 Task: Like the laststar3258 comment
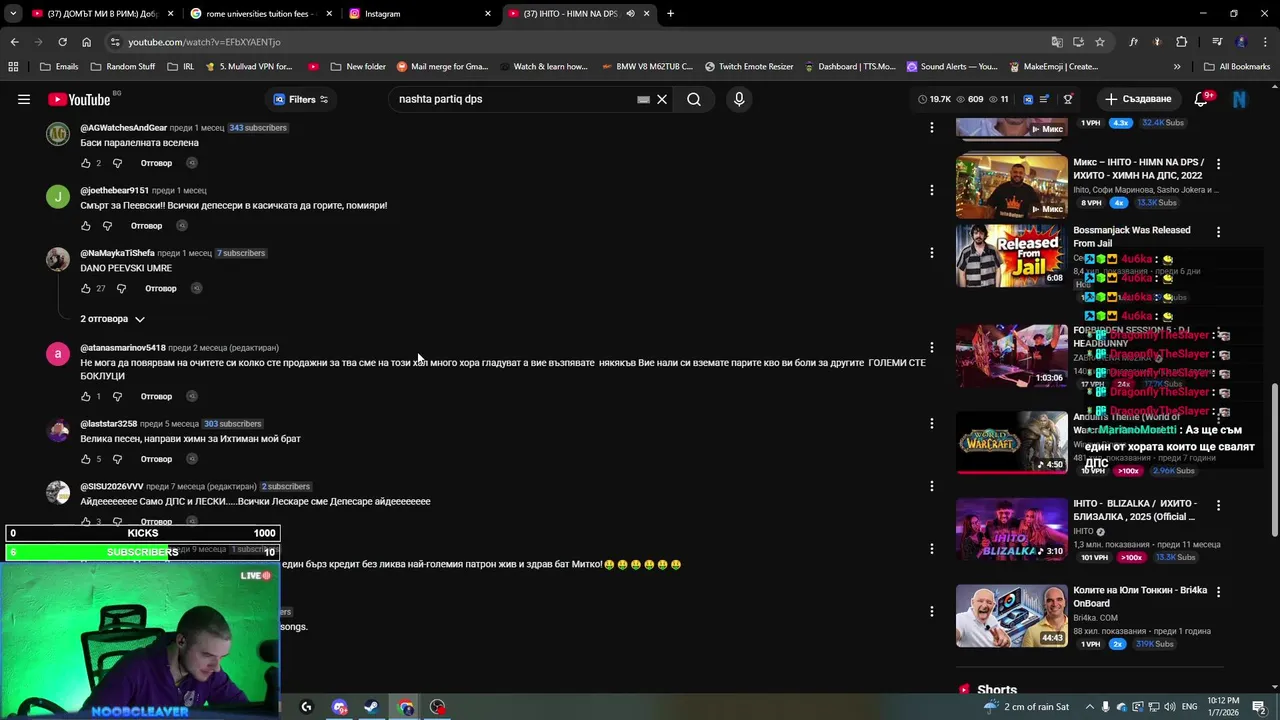(x=86, y=459)
